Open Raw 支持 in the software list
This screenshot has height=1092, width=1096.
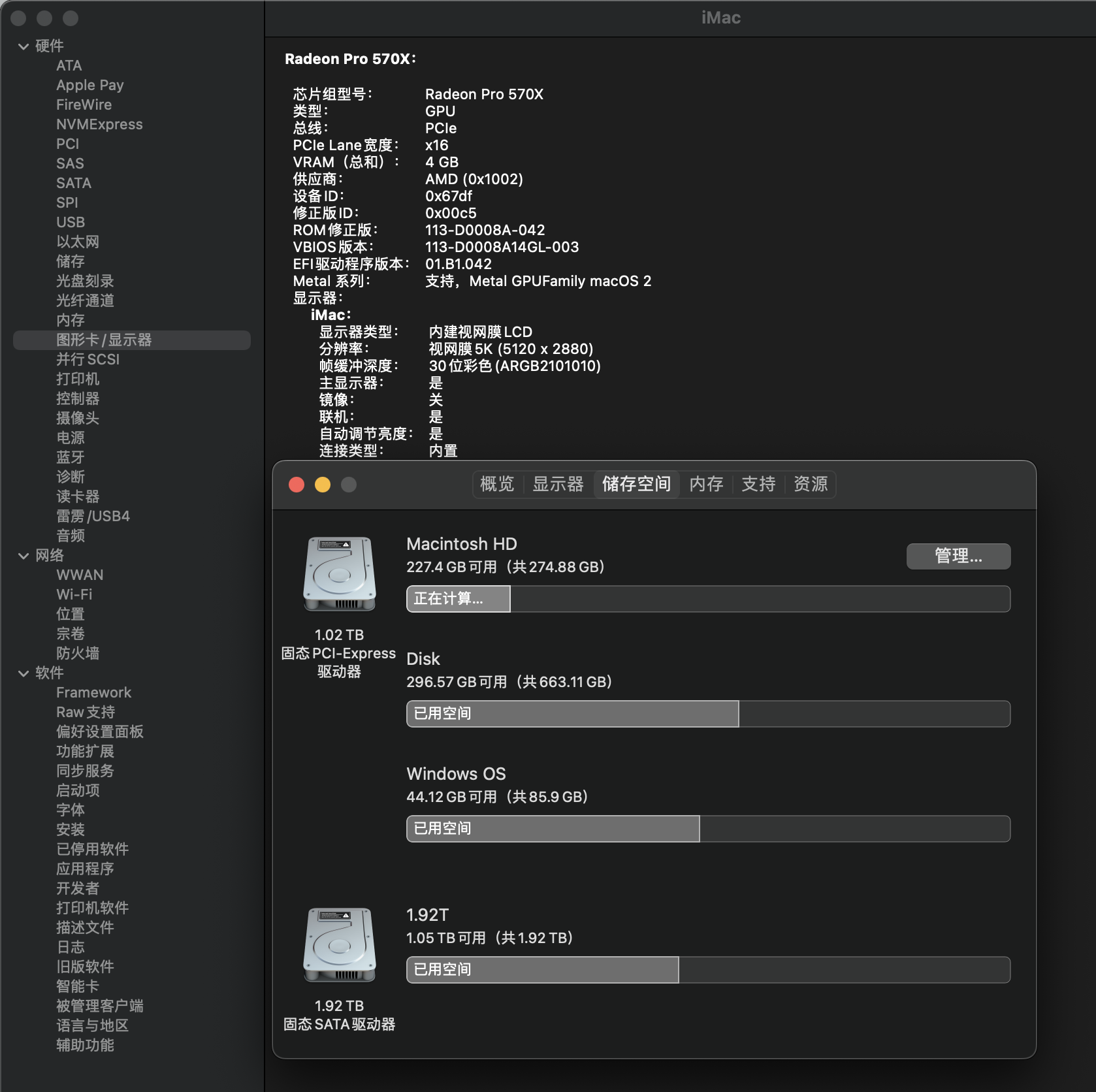click(86, 713)
